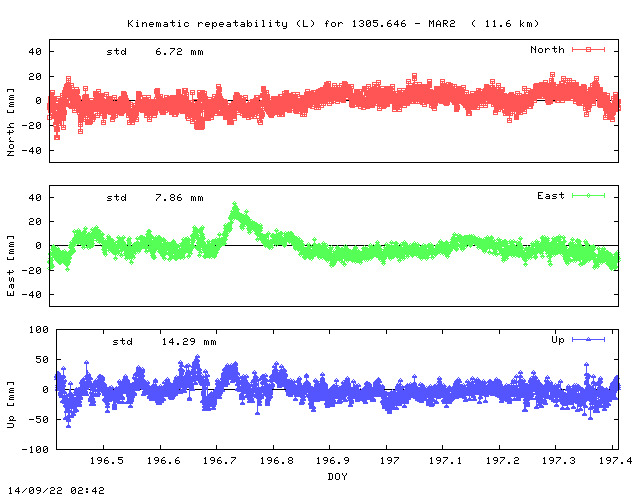Select the 'East' legend label

point(551,196)
